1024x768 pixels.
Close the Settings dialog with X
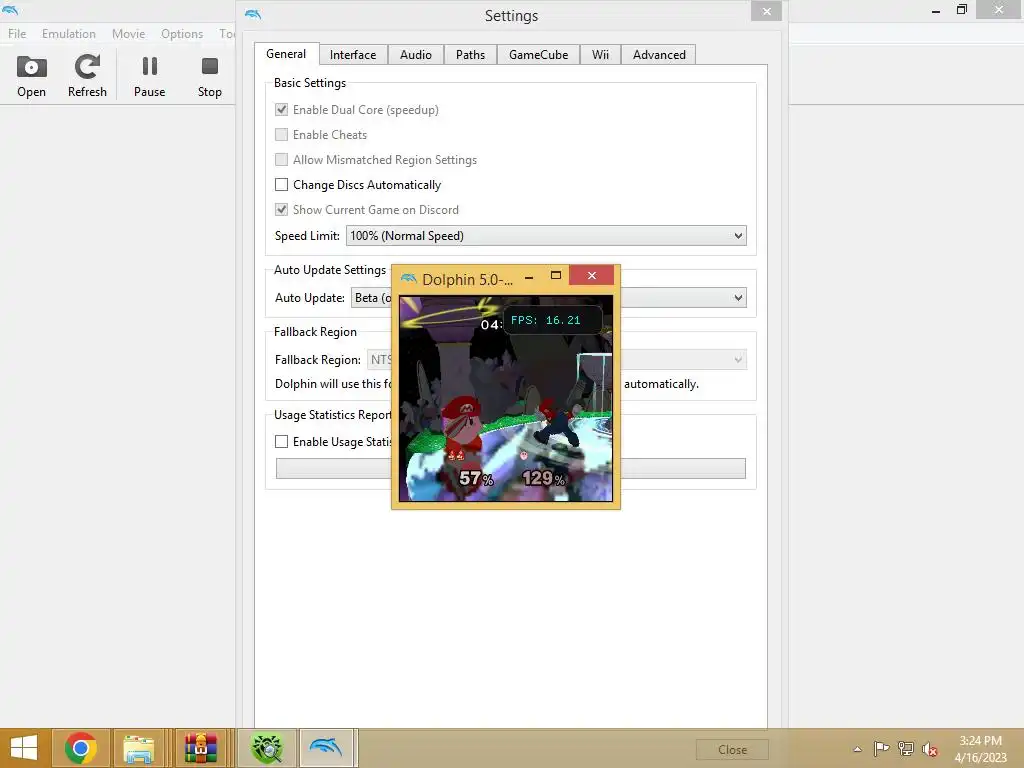(767, 11)
